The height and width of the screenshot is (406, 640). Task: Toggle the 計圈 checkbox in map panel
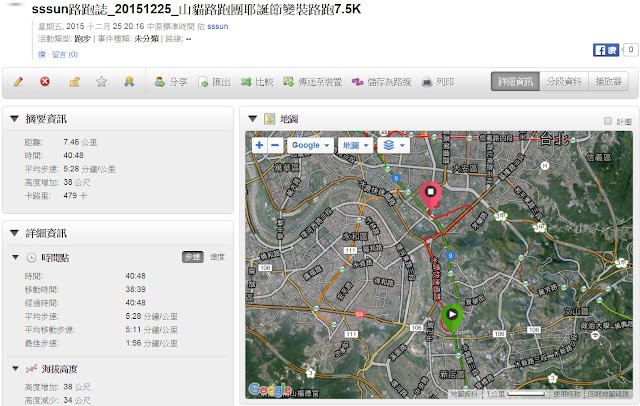tap(608, 120)
